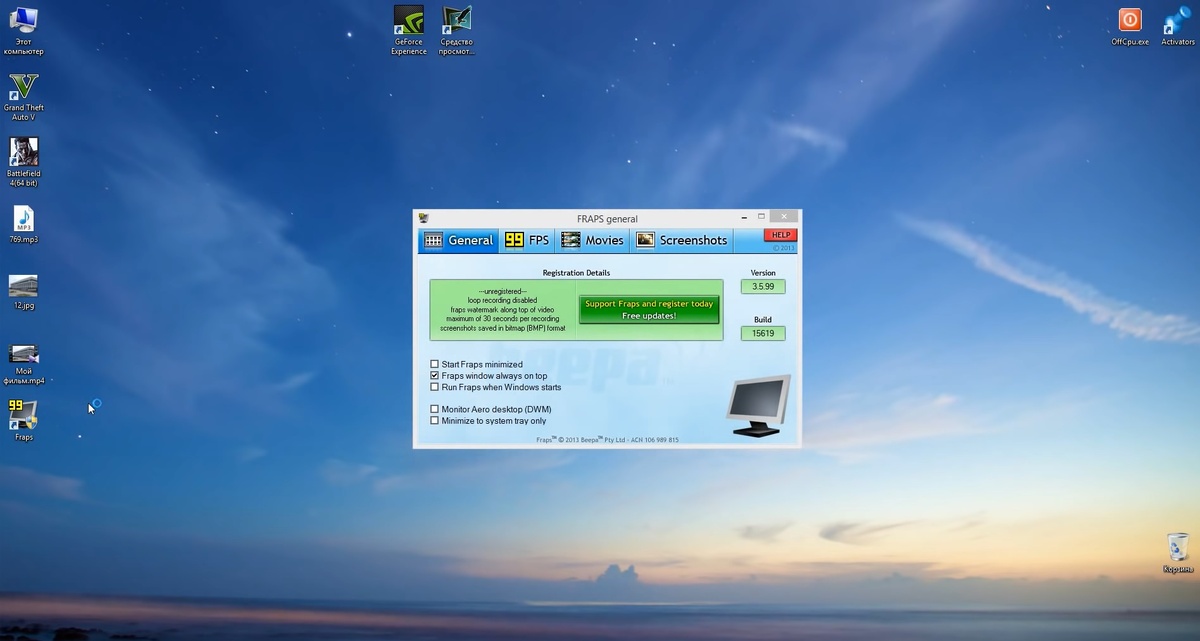Select the Recycle Bin (Корзина) icon
Screen dimensions: 1200x641
[1178, 553]
